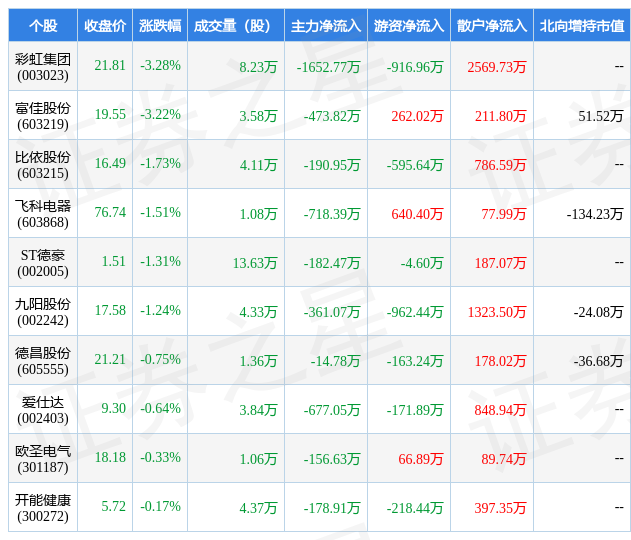
Task: Click closing price 19.55
Action: (x=110, y=115)
